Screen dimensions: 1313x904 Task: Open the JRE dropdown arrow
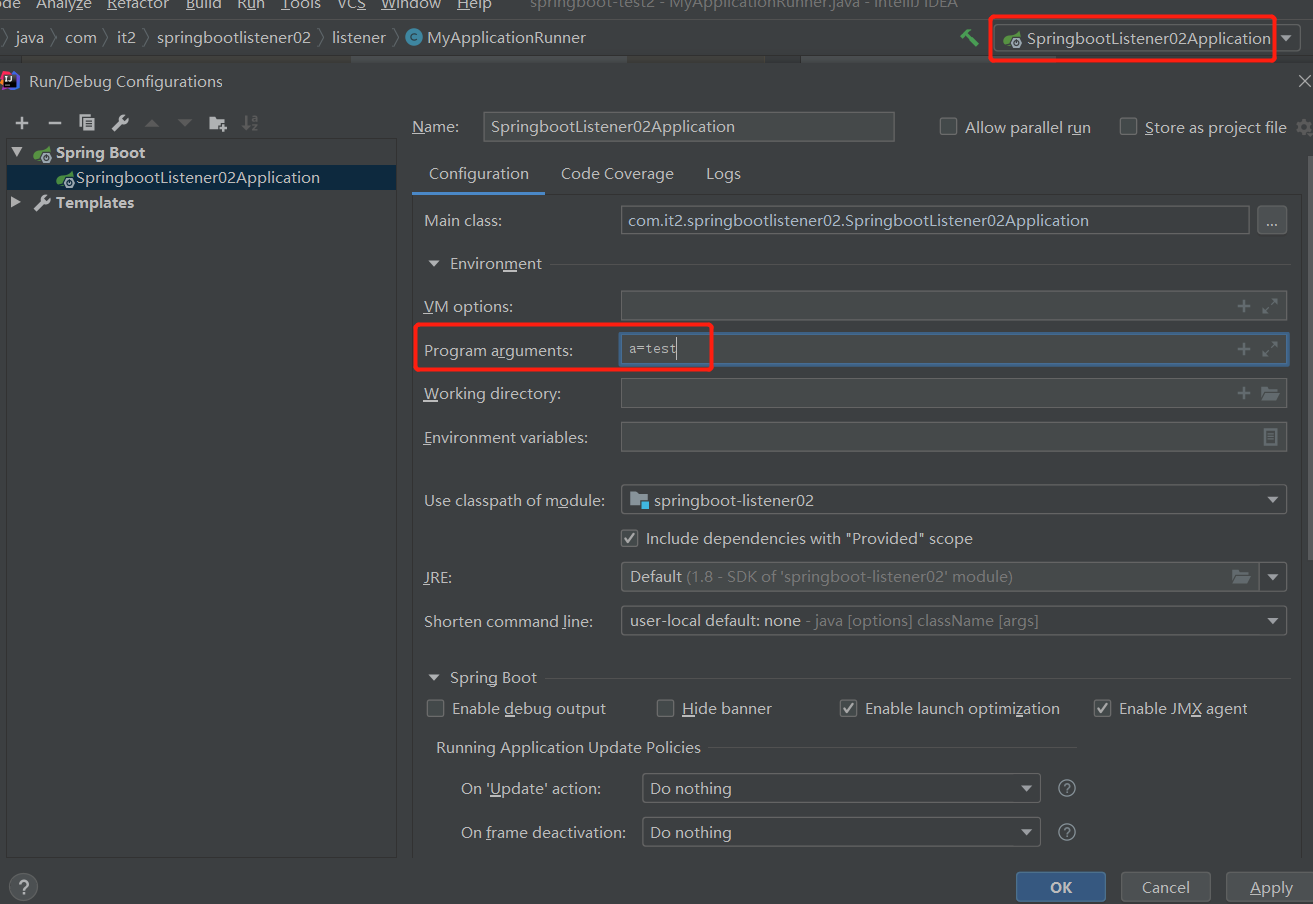pos(1274,577)
